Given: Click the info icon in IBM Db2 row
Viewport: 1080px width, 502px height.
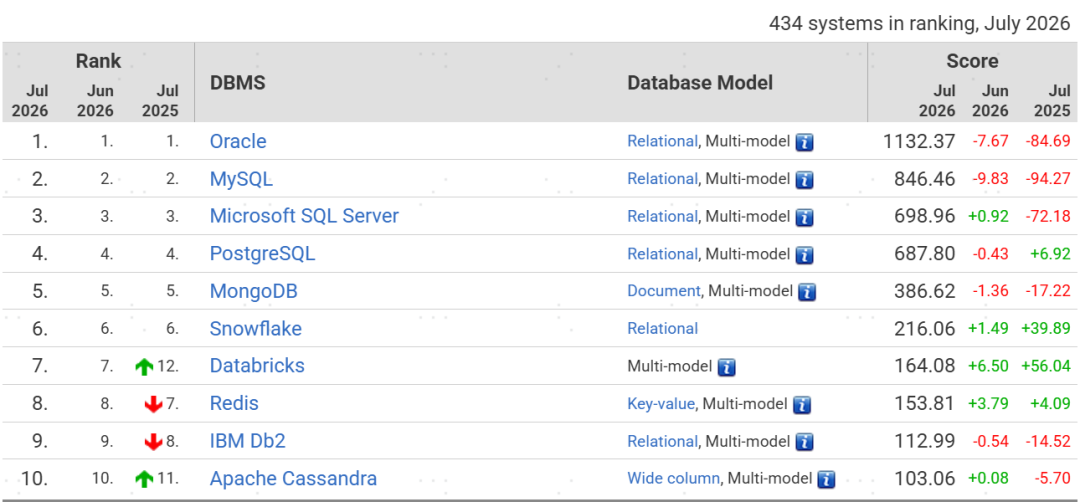Looking at the screenshot, I should pyautogui.click(x=804, y=442).
